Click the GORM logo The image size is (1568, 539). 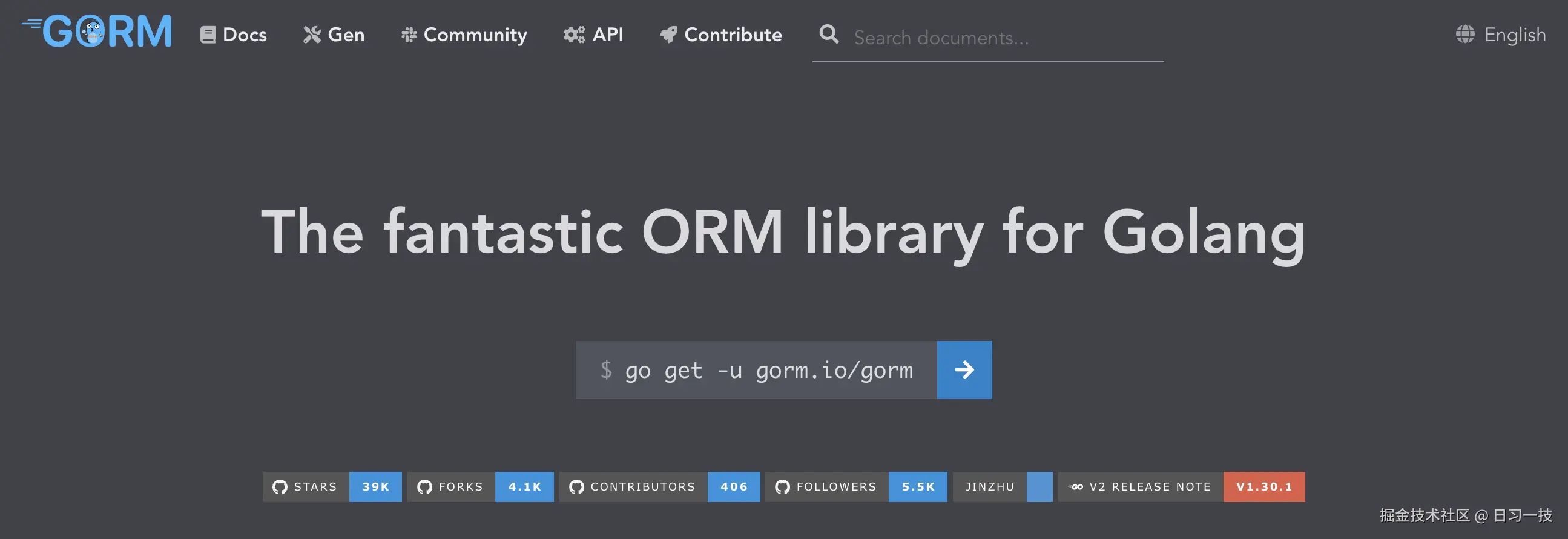(97, 31)
